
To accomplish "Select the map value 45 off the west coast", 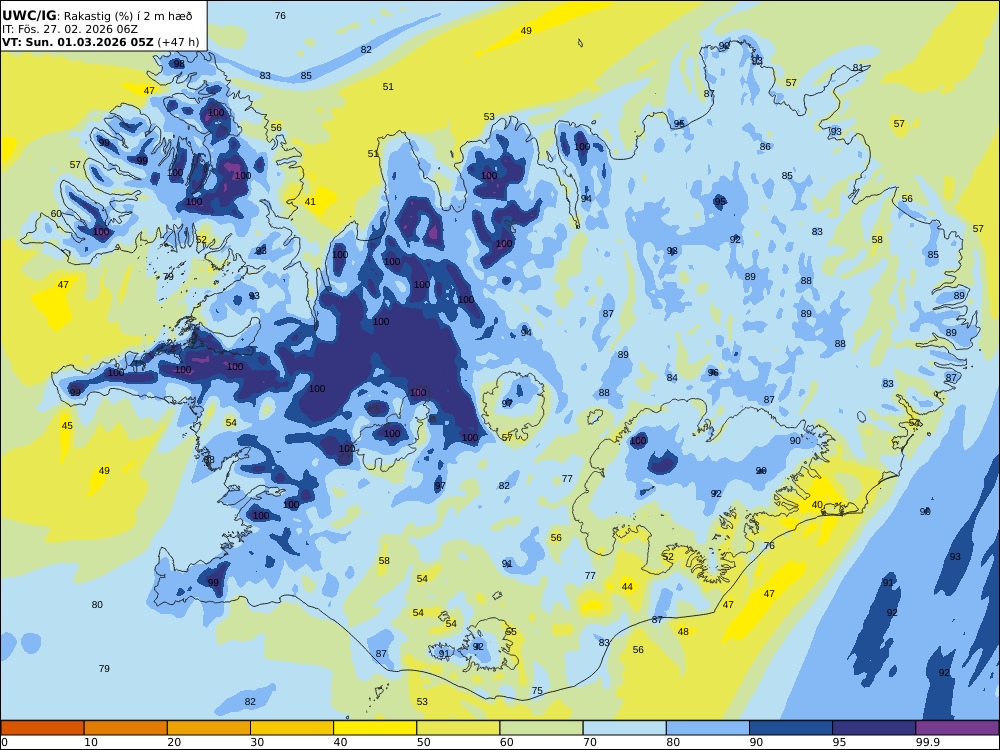I will click(x=67, y=425).
